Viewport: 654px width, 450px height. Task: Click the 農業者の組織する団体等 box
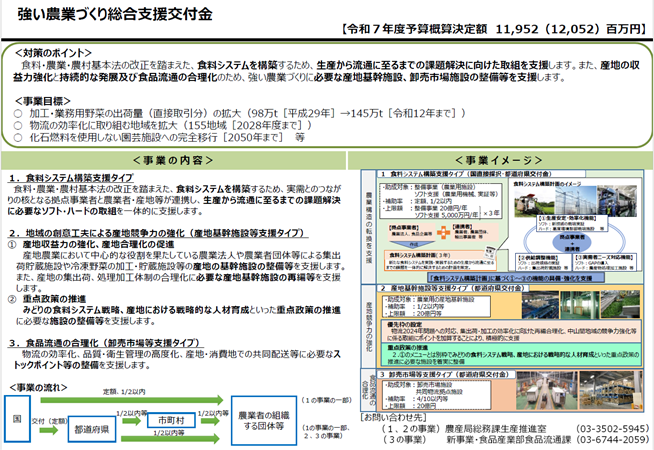pyautogui.click(x=264, y=420)
